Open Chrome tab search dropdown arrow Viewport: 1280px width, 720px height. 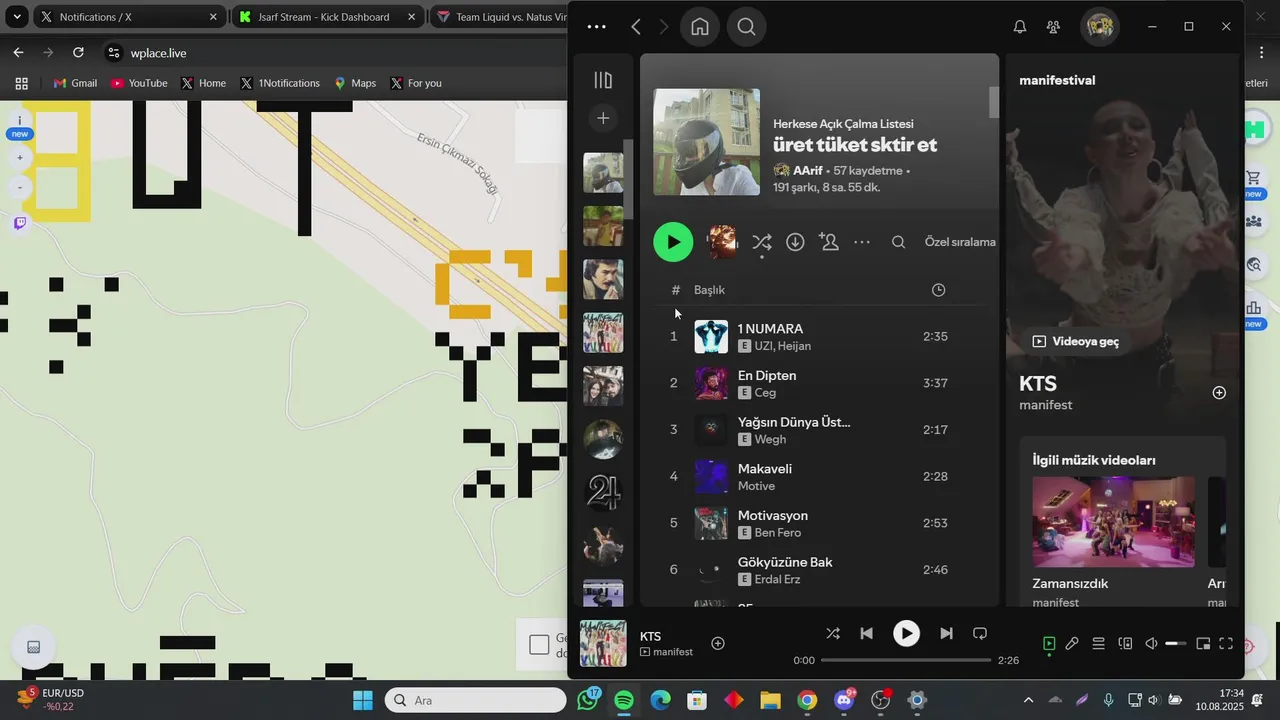point(17,17)
